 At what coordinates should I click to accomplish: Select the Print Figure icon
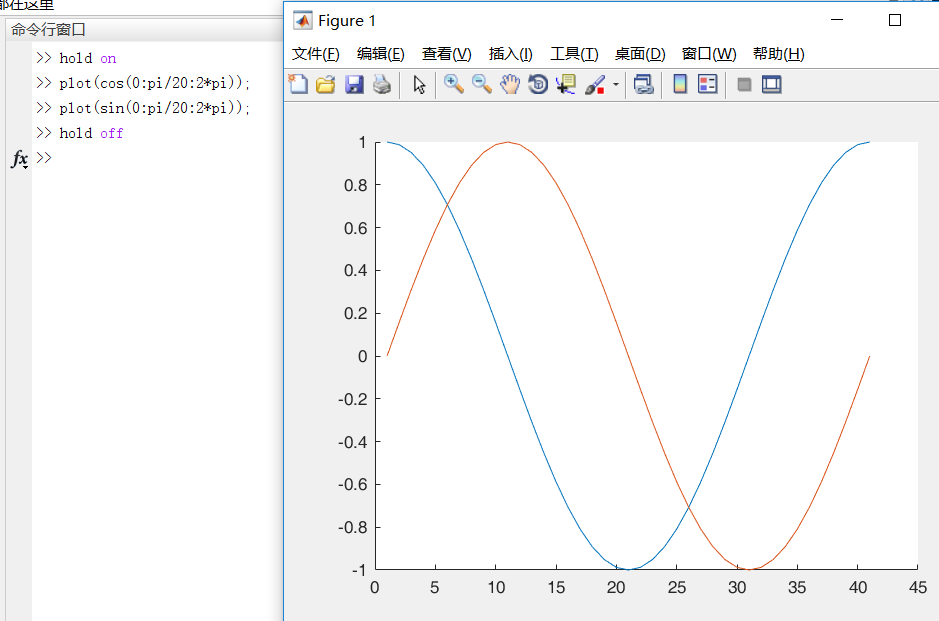tap(381, 85)
